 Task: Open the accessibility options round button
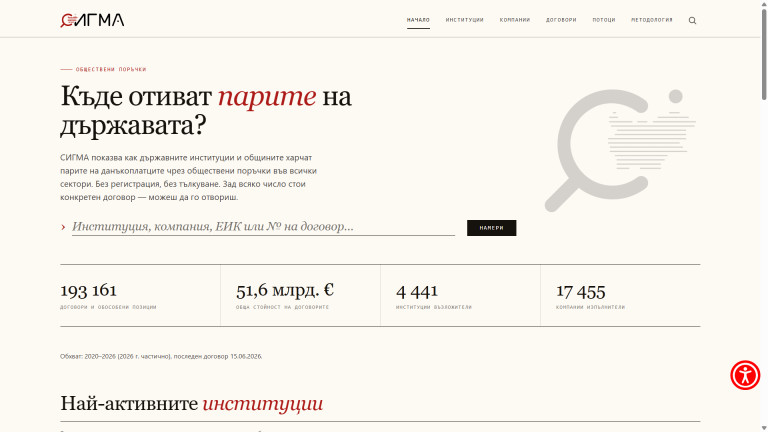point(745,375)
